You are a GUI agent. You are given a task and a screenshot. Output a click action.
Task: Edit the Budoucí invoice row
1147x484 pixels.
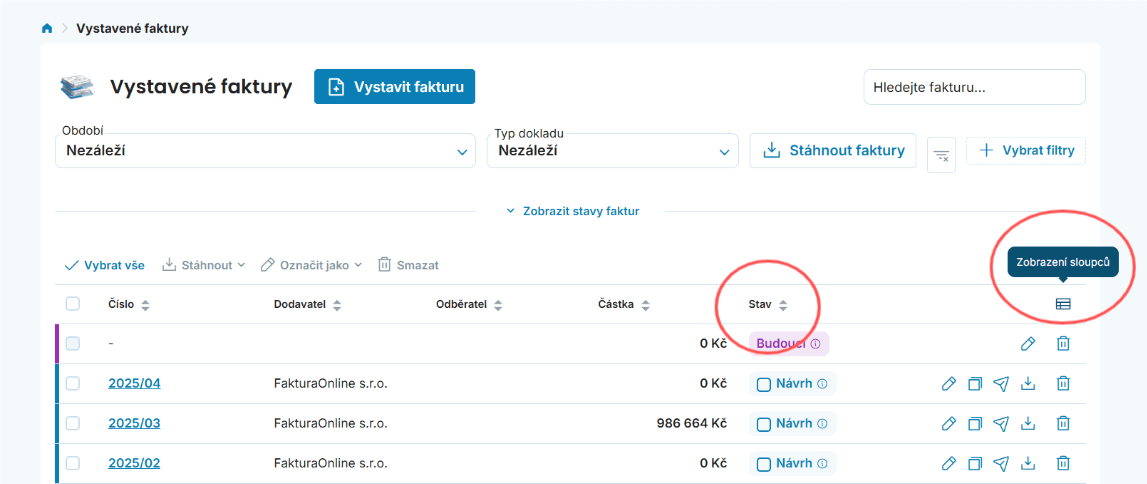tap(1028, 344)
